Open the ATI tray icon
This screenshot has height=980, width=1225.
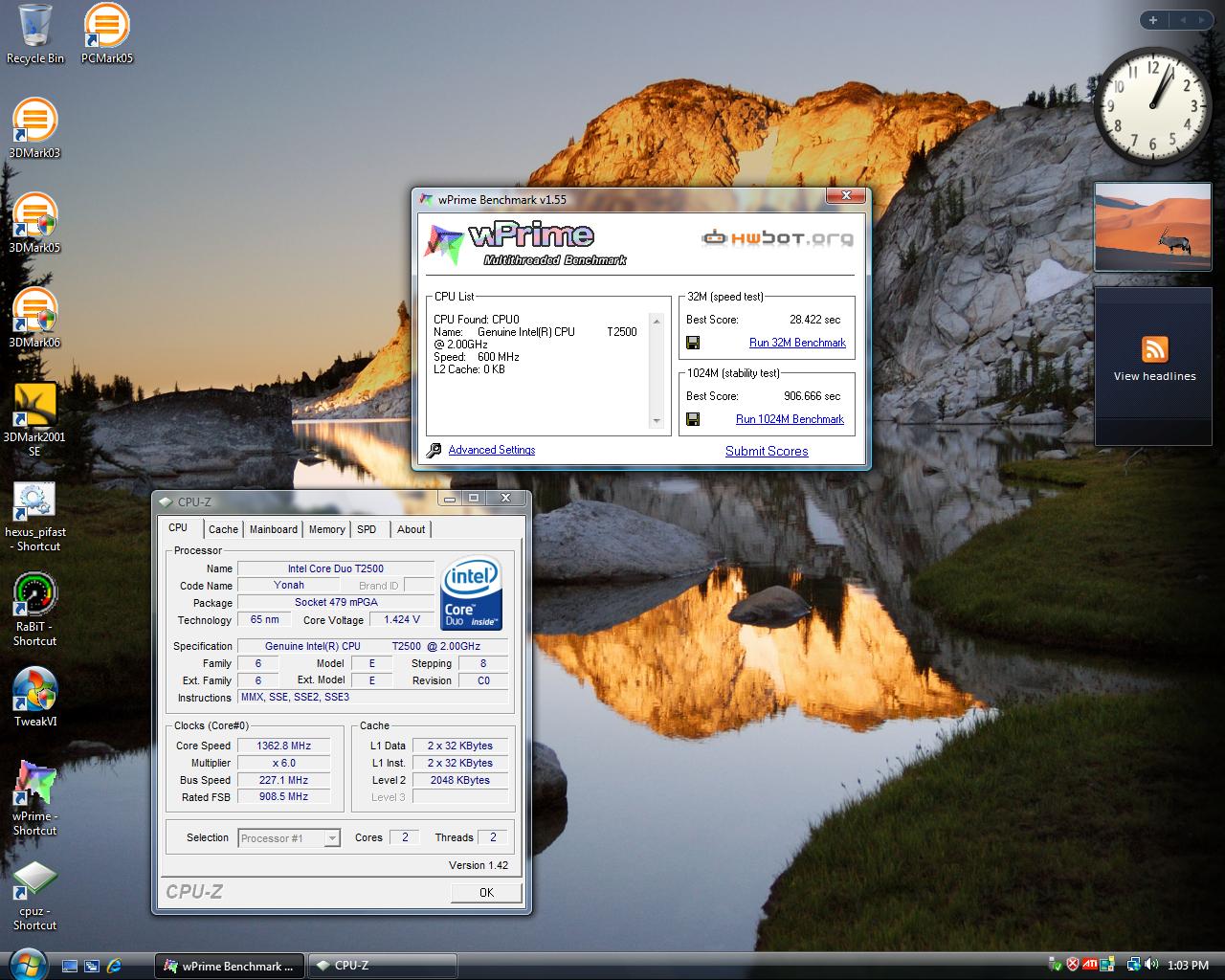click(1090, 965)
